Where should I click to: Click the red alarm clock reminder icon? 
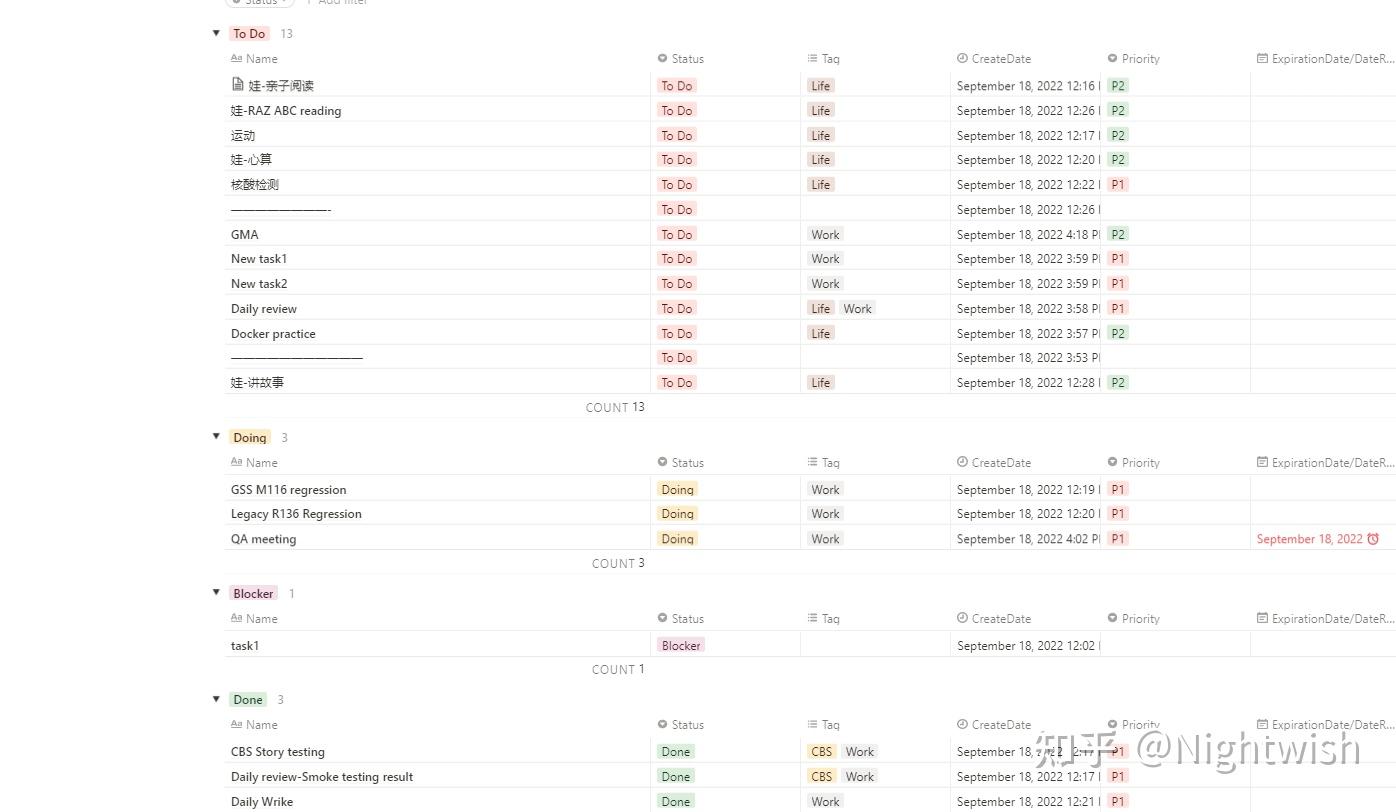click(1373, 539)
